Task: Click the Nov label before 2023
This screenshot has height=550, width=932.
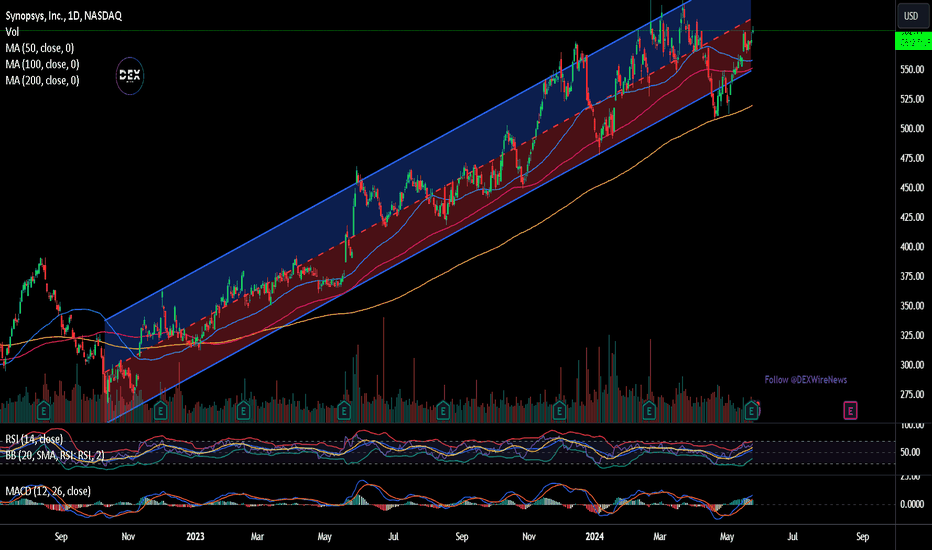Action: 128,536
